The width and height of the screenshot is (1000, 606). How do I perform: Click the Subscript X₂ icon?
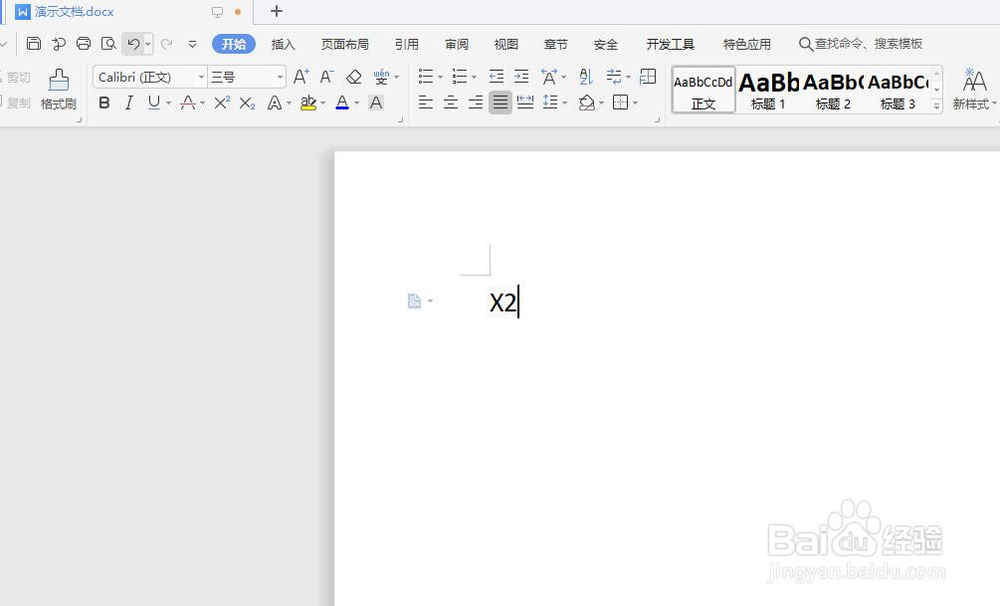(247, 103)
